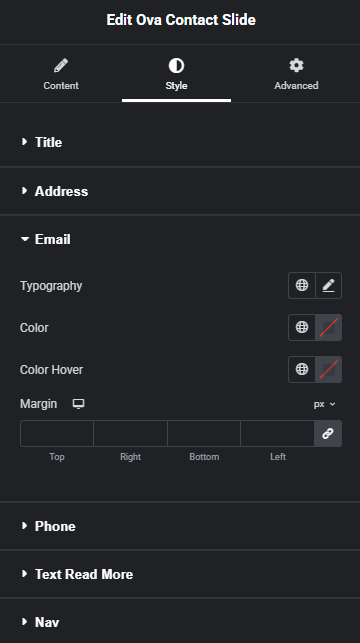This screenshot has height=643, width=360.
Task: Toggle the Margin link values button
Action: pyautogui.click(x=328, y=433)
